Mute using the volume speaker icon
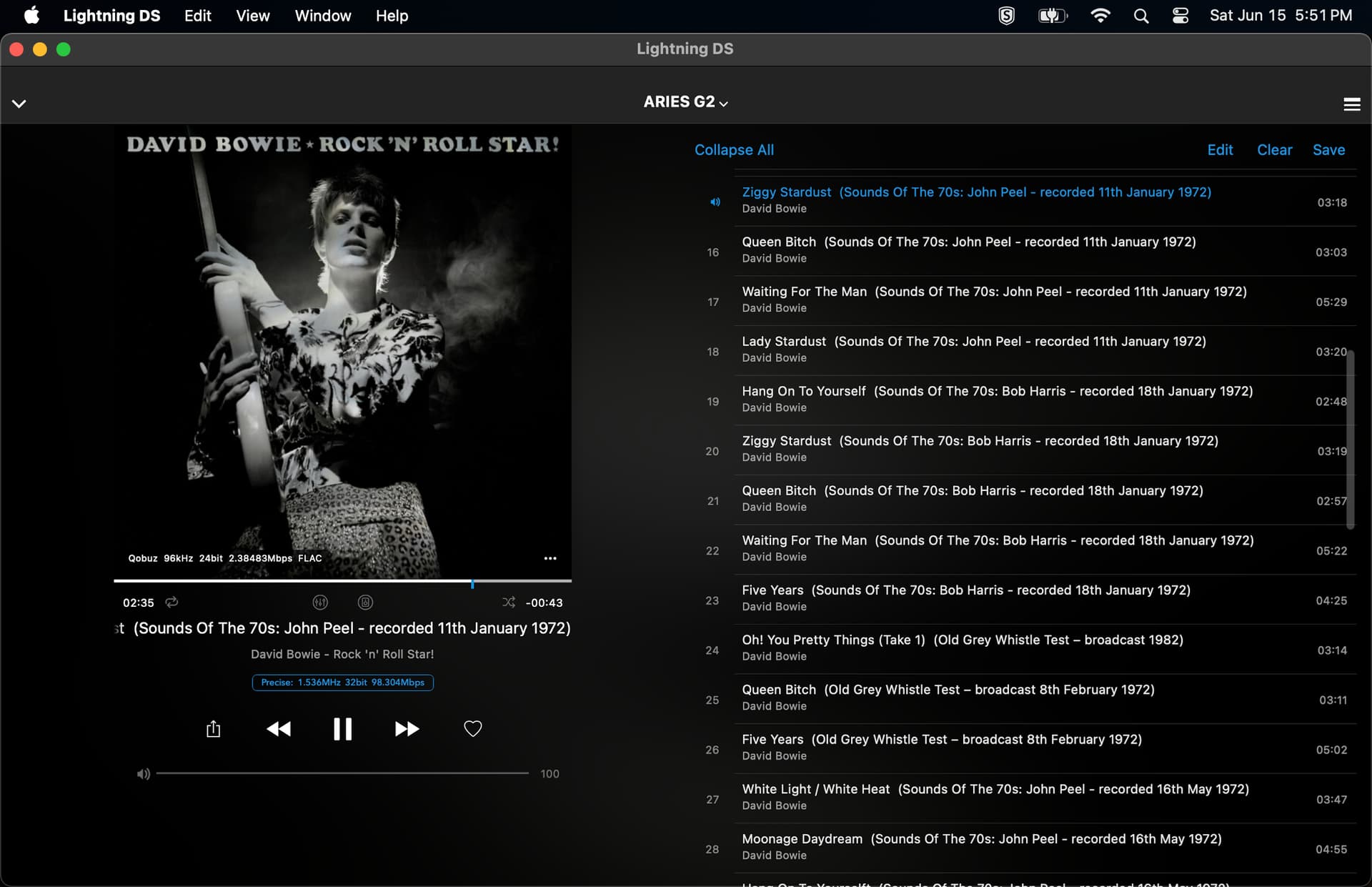This screenshot has width=1372, height=887. tap(144, 773)
